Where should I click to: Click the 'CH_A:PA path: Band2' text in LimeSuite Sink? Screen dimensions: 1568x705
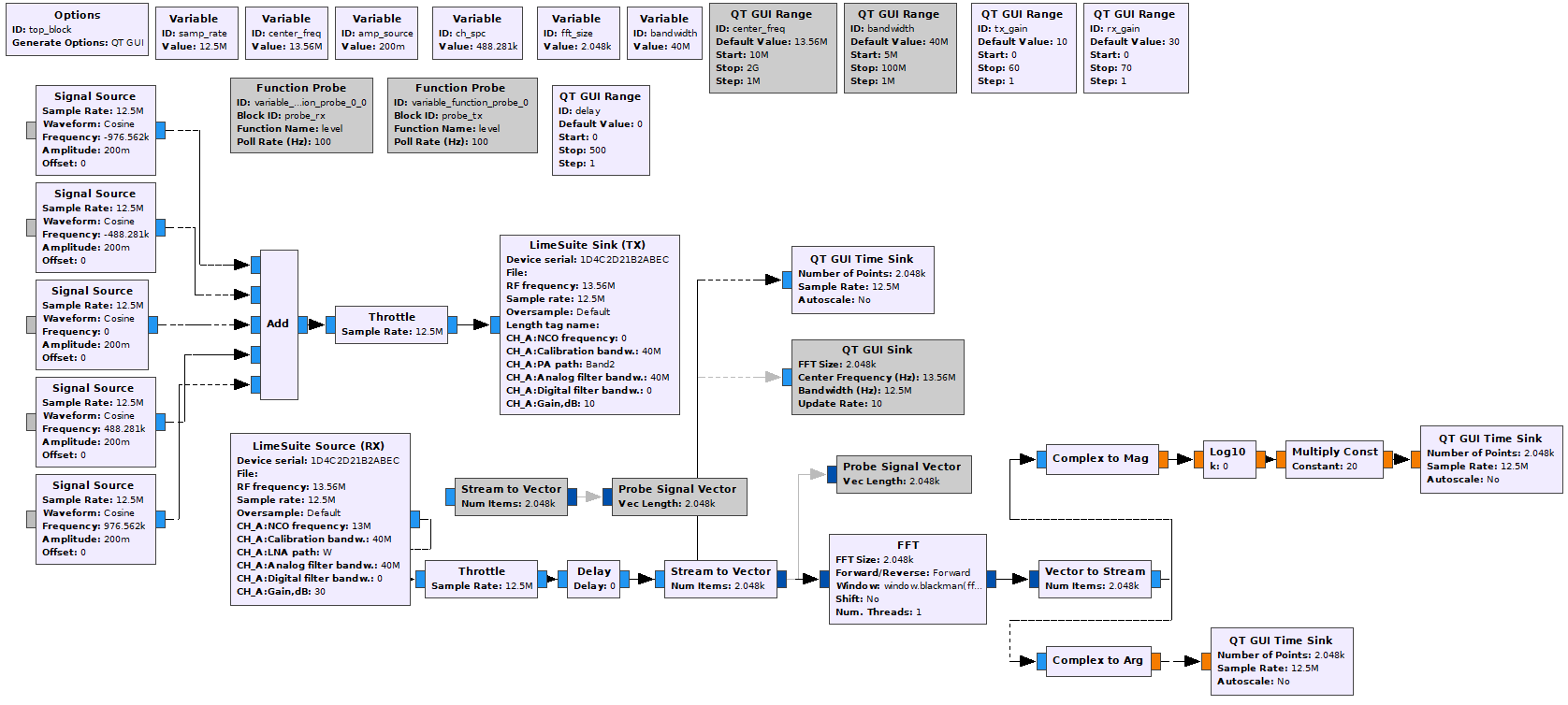pyautogui.click(x=560, y=365)
